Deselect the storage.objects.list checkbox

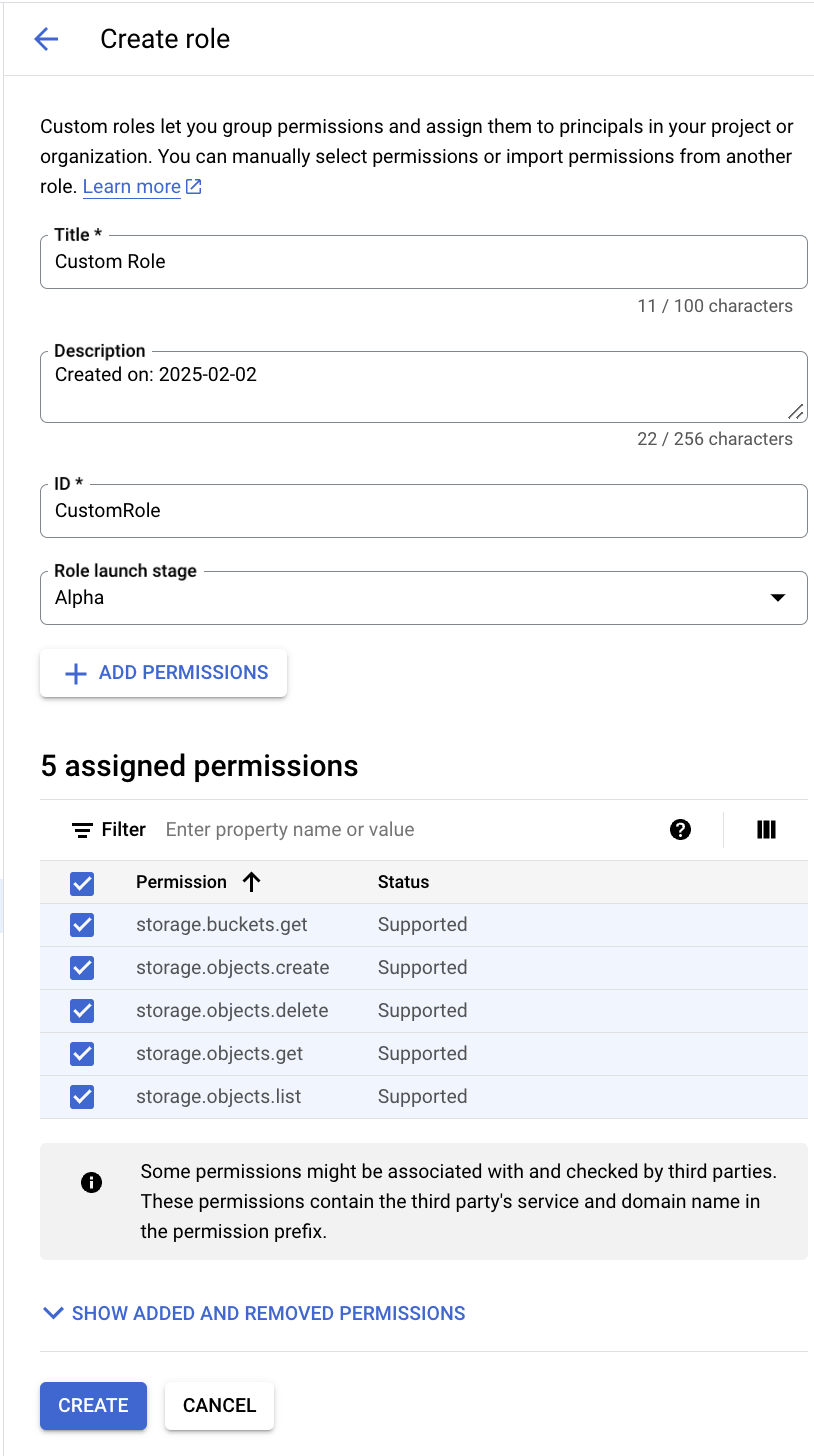(82, 1097)
